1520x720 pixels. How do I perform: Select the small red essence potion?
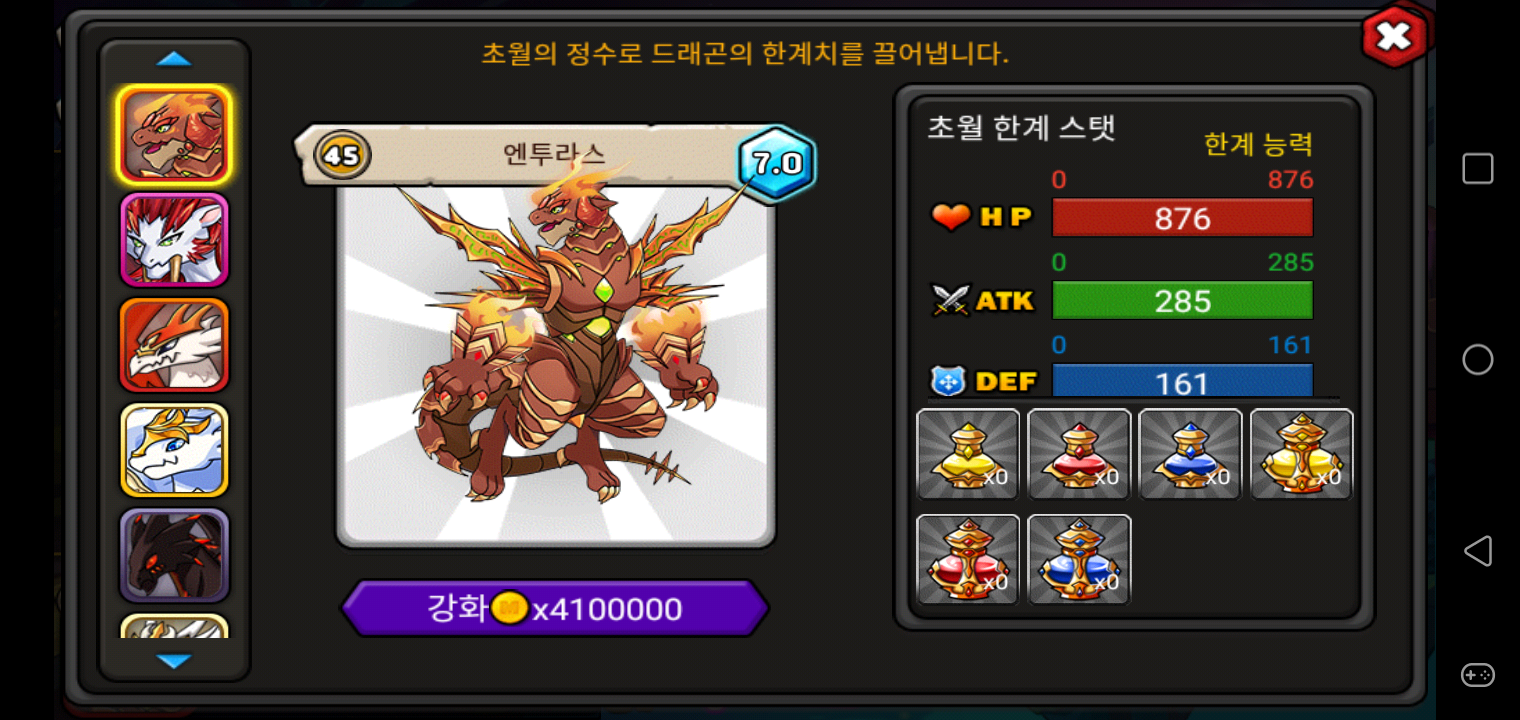click(1079, 454)
